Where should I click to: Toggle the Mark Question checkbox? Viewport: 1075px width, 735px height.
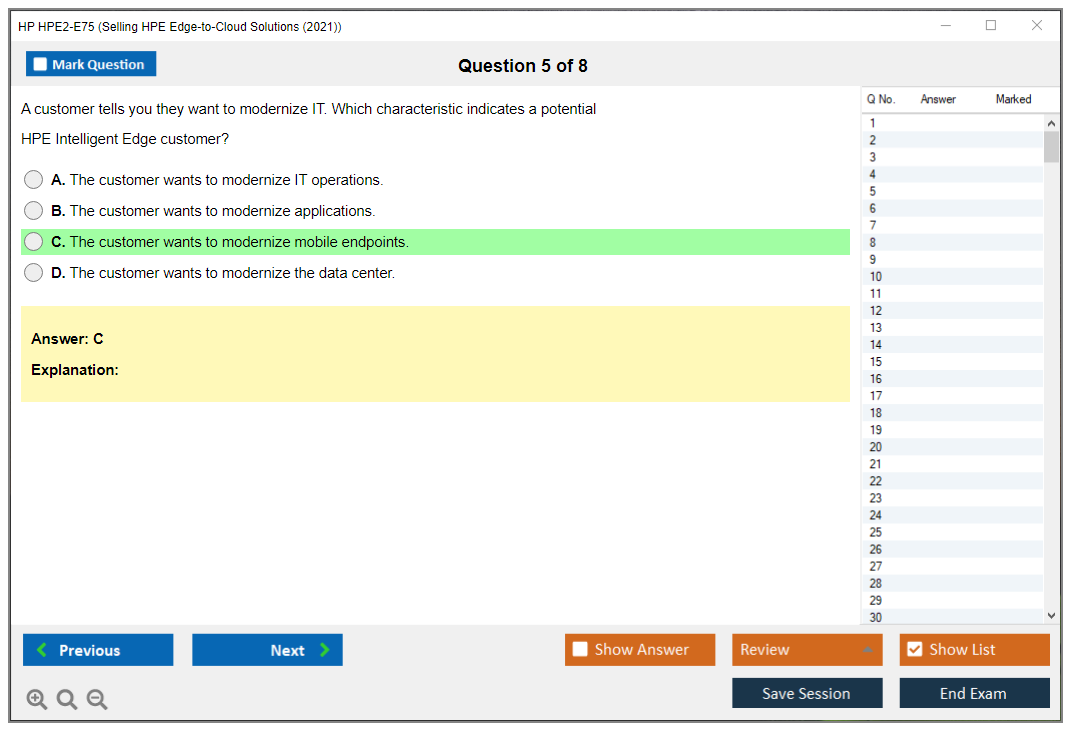41,64
